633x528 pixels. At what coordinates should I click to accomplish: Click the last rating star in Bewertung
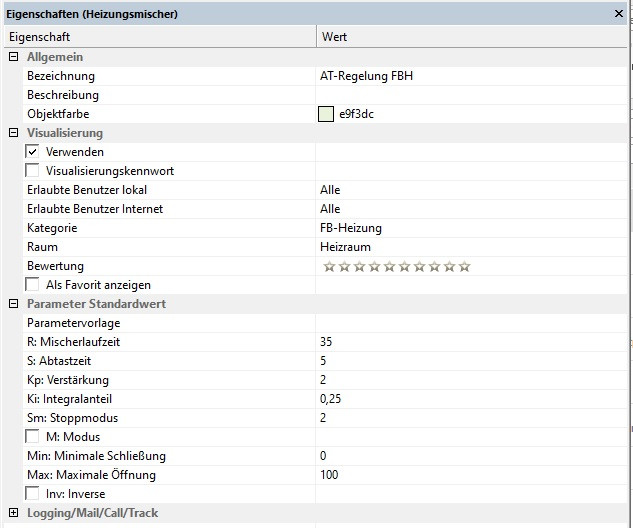[464, 267]
